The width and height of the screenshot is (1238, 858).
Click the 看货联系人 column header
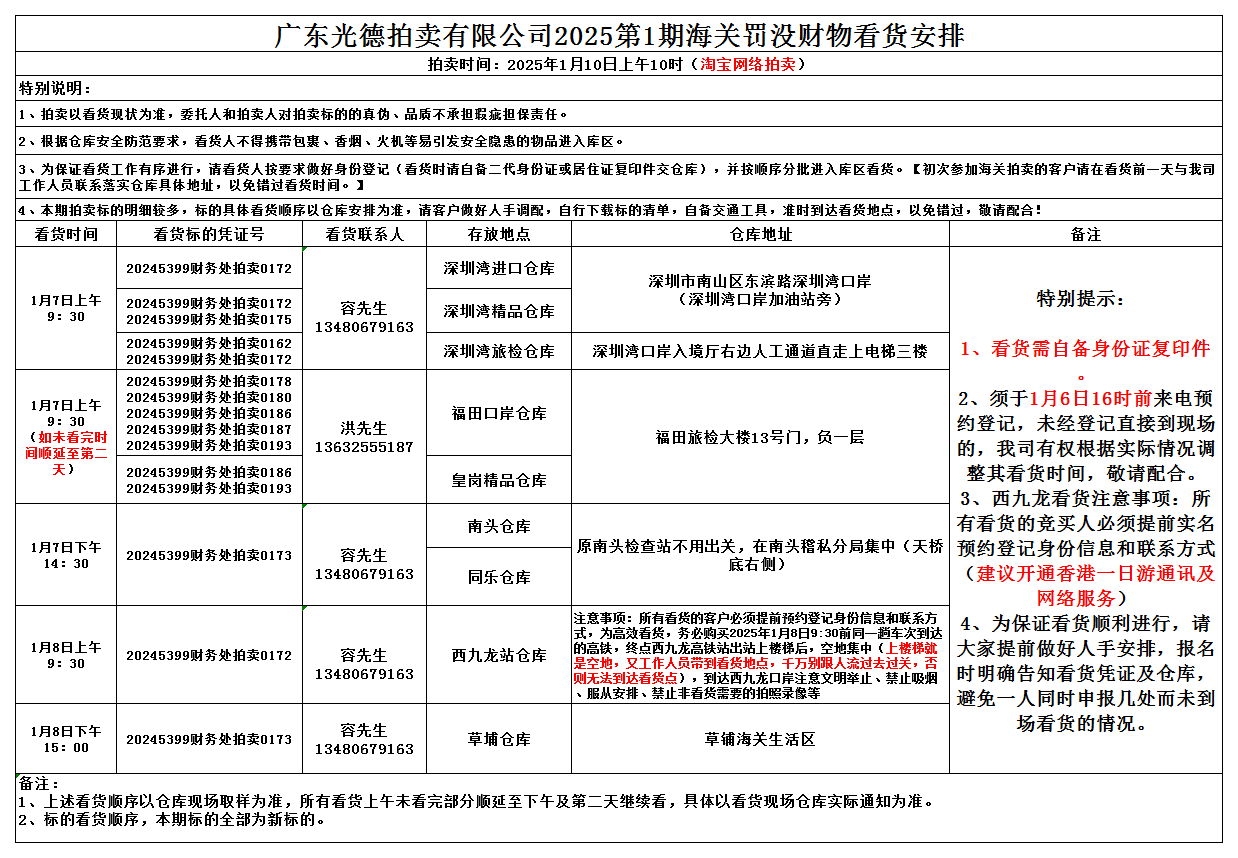click(x=364, y=234)
